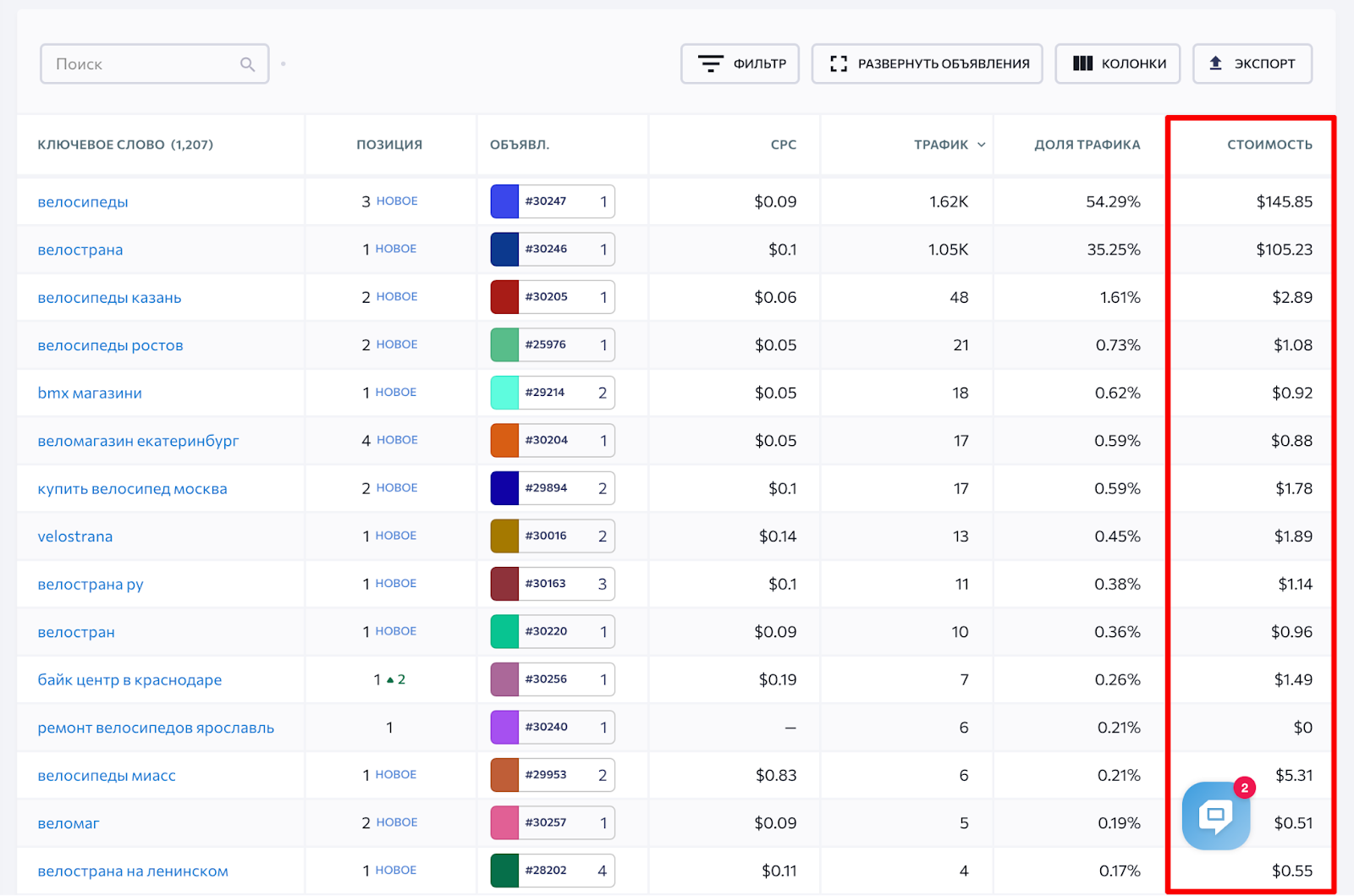This screenshot has width=1354, height=896.
Task: Open keyword ремонт велосипедов ярославль
Action: 156,728
